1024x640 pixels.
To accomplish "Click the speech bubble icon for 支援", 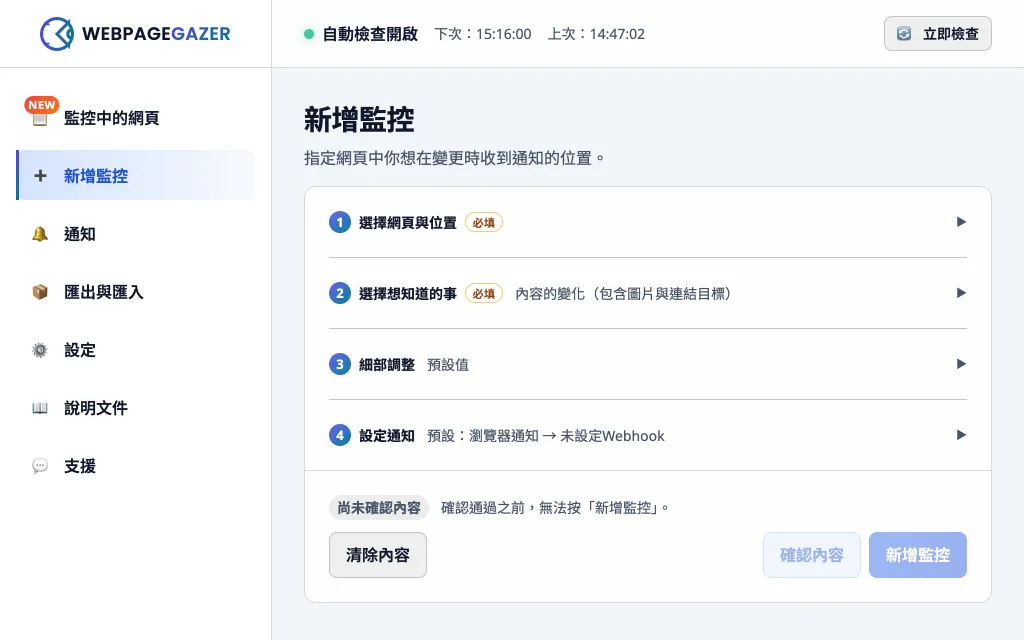I will pos(40,466).
